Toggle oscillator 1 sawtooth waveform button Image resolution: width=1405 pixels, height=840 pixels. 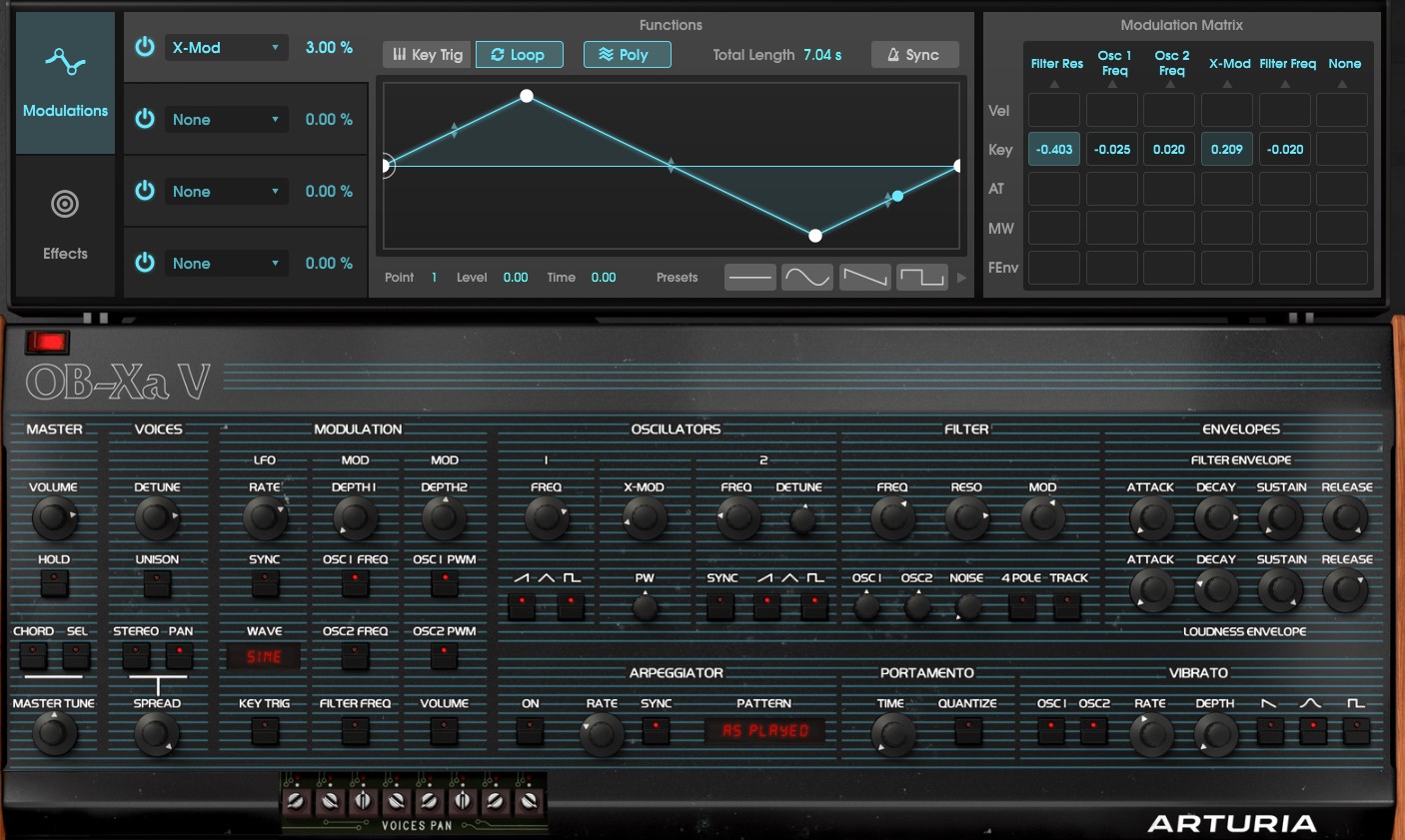522,605
